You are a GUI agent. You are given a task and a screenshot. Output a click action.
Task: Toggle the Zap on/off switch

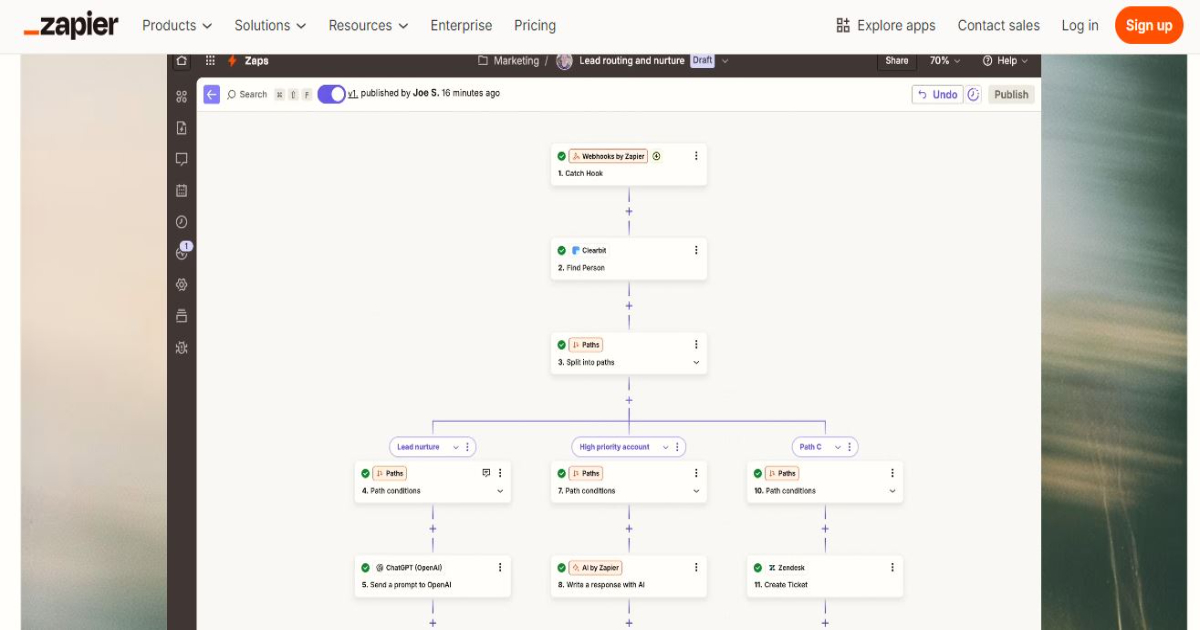pyautogui.click(x=331, y=94)
